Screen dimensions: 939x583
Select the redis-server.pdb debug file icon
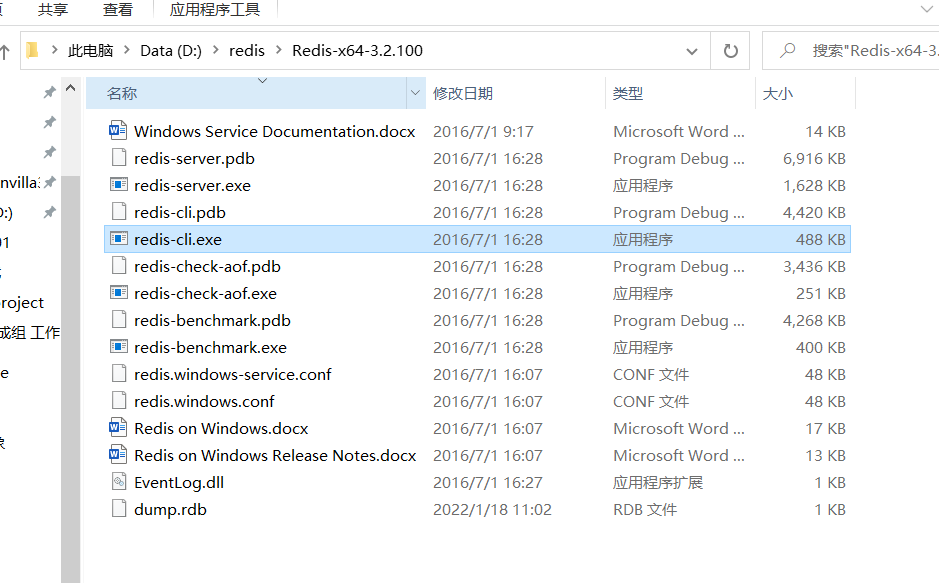click(x=119, y=158)
